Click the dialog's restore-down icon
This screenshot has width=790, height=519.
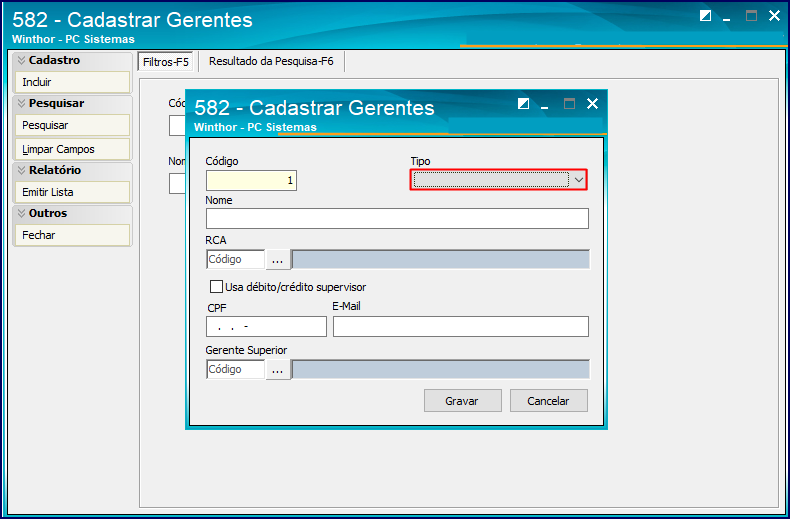coord(523,104)
